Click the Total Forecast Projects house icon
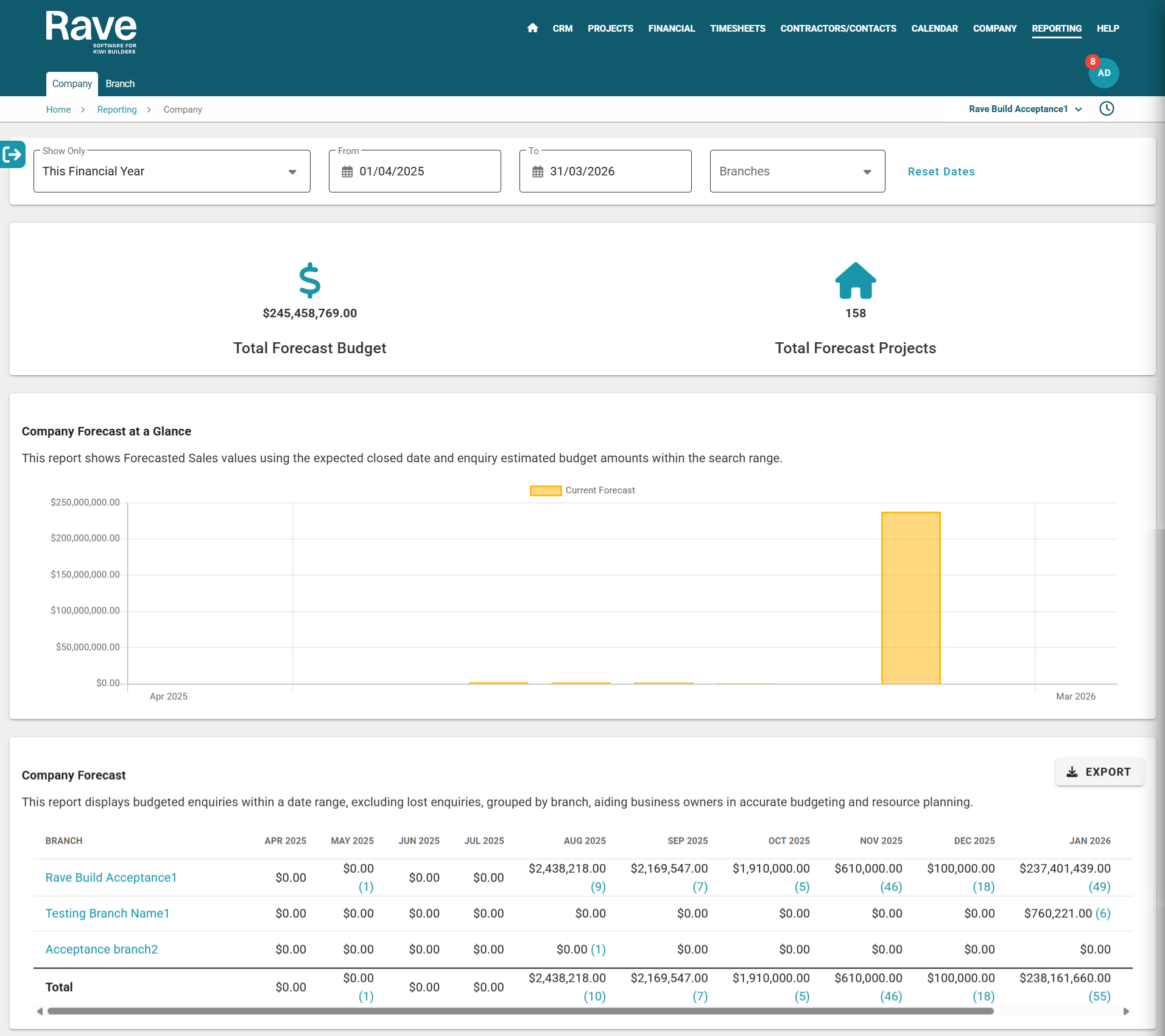Screen dimensions: 1165x1036 855,281
